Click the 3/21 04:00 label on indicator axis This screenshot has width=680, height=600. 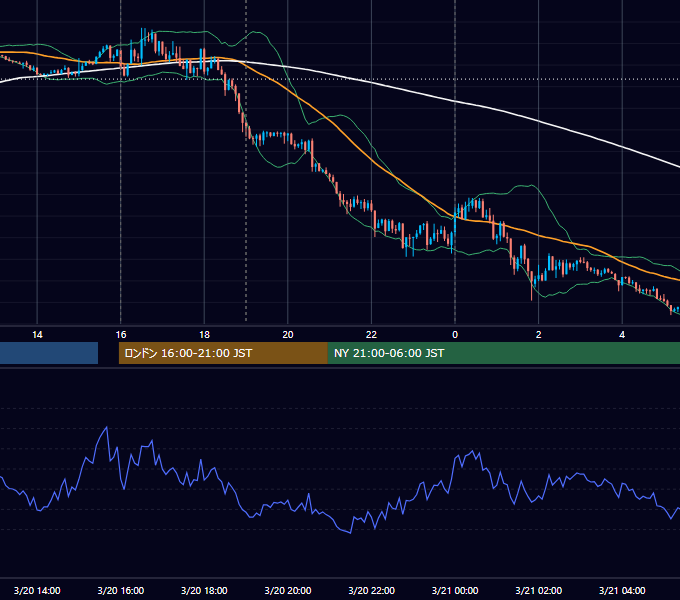point(622,590)
